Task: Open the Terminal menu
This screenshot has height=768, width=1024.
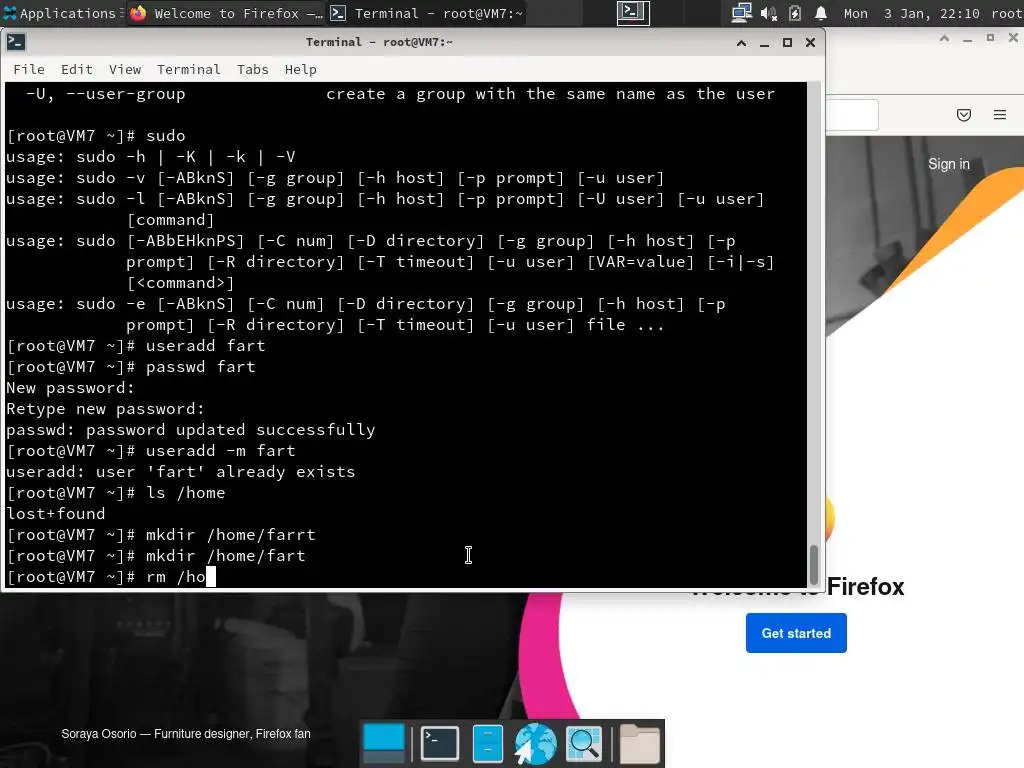Action: (188, 69)
